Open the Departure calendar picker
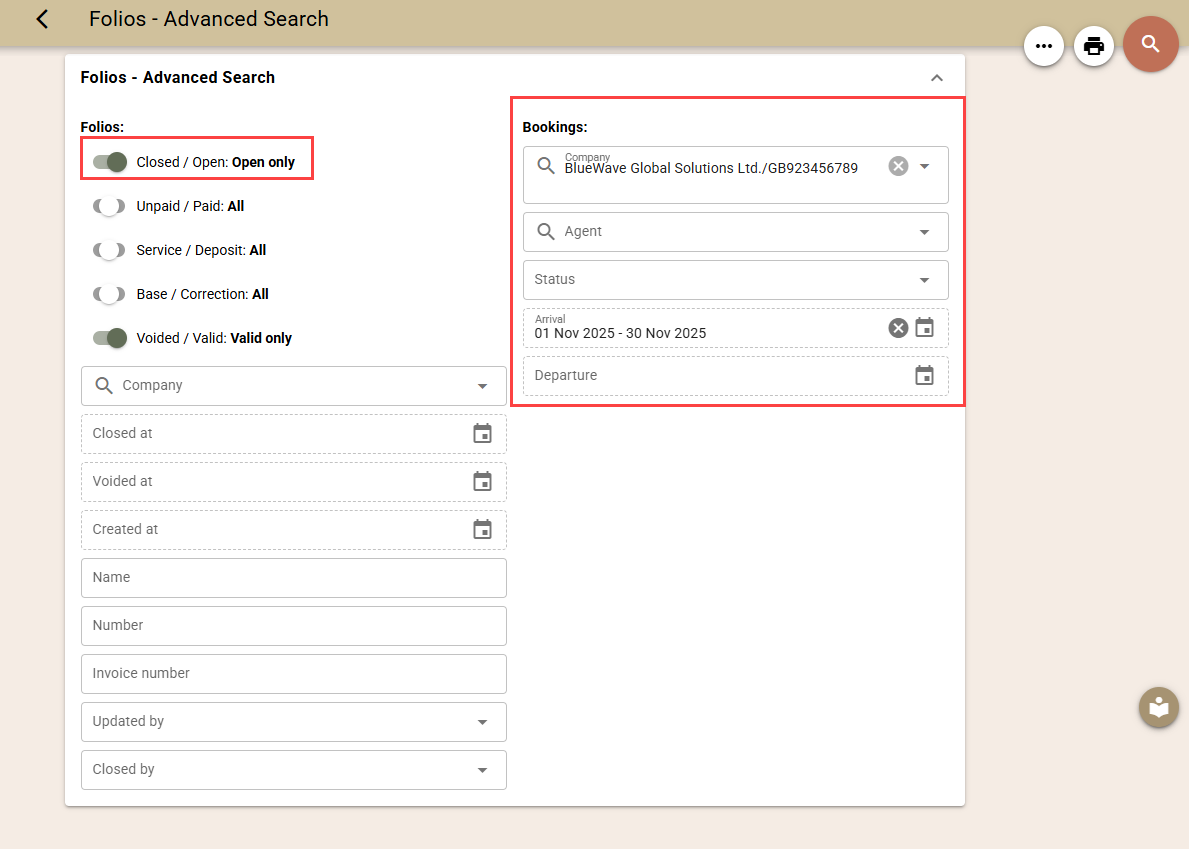This screenshot has height=849, width=1189. [x=924, y=375]
